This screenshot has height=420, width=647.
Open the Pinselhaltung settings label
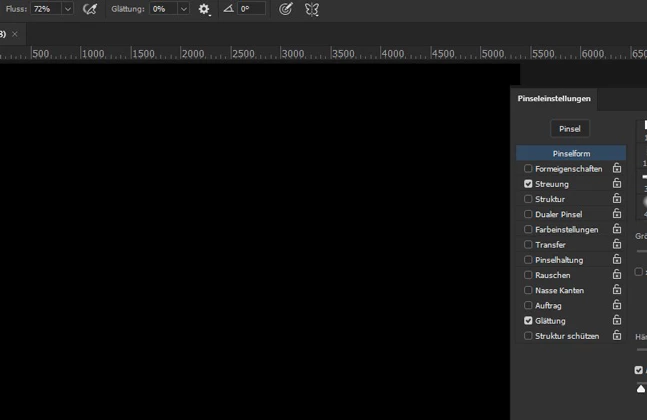(x=559, y=260)
